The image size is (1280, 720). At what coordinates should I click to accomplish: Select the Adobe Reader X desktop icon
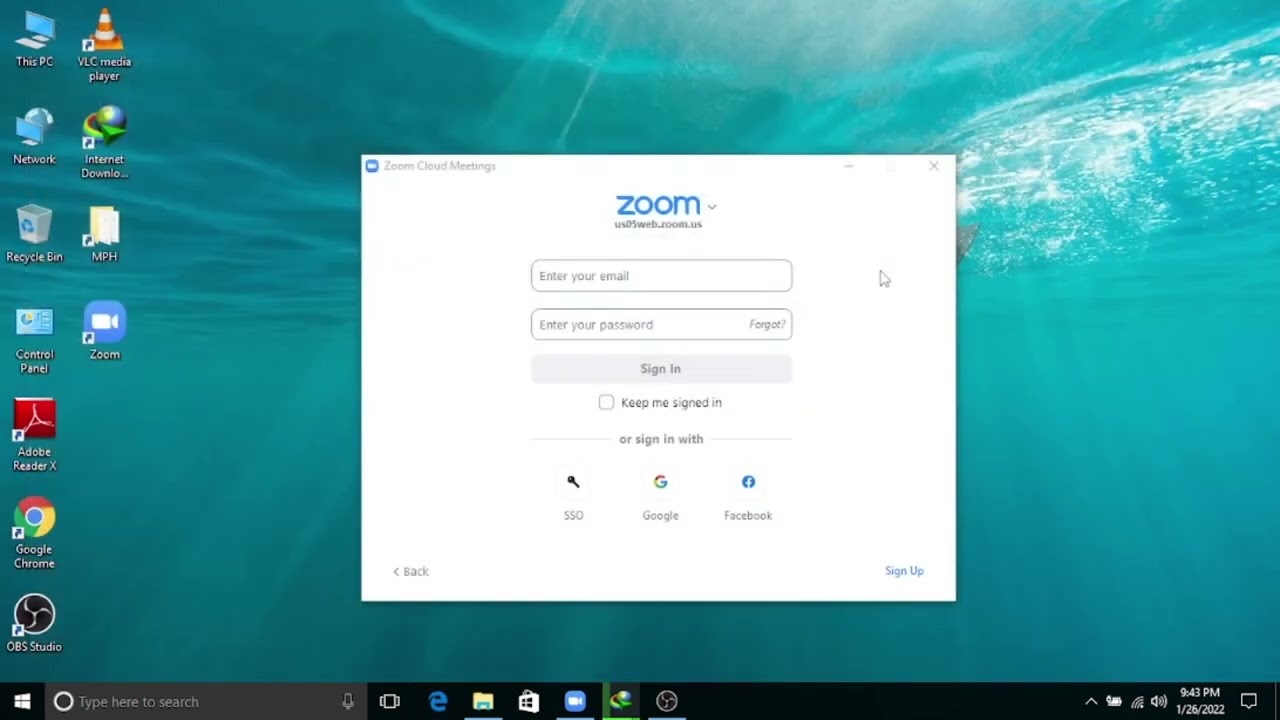tap(34, 436)
